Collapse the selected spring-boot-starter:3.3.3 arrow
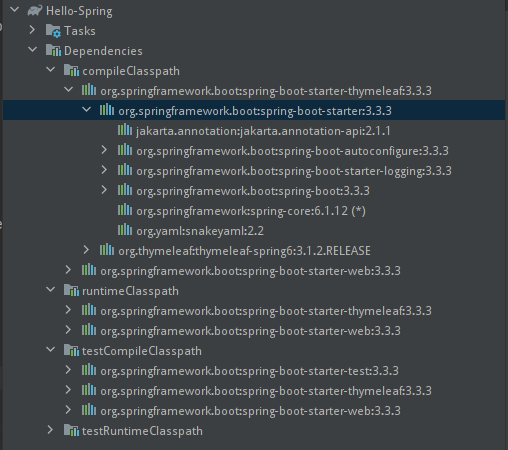 [87, 110]
